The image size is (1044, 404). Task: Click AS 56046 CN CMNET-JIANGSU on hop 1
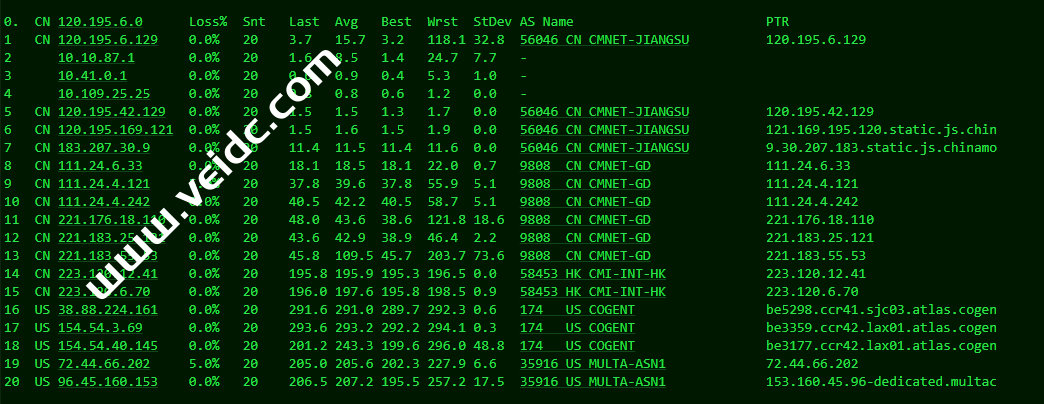pyautogui.click(x=605, y=39)
